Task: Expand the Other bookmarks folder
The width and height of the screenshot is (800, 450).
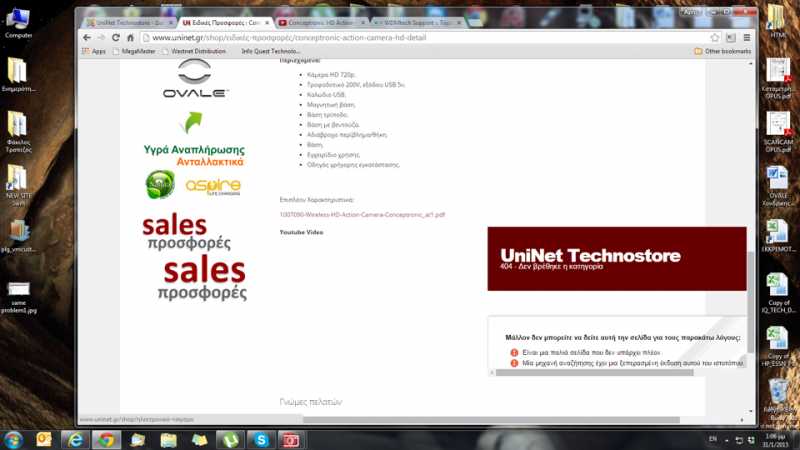Action: pos(722,52)
